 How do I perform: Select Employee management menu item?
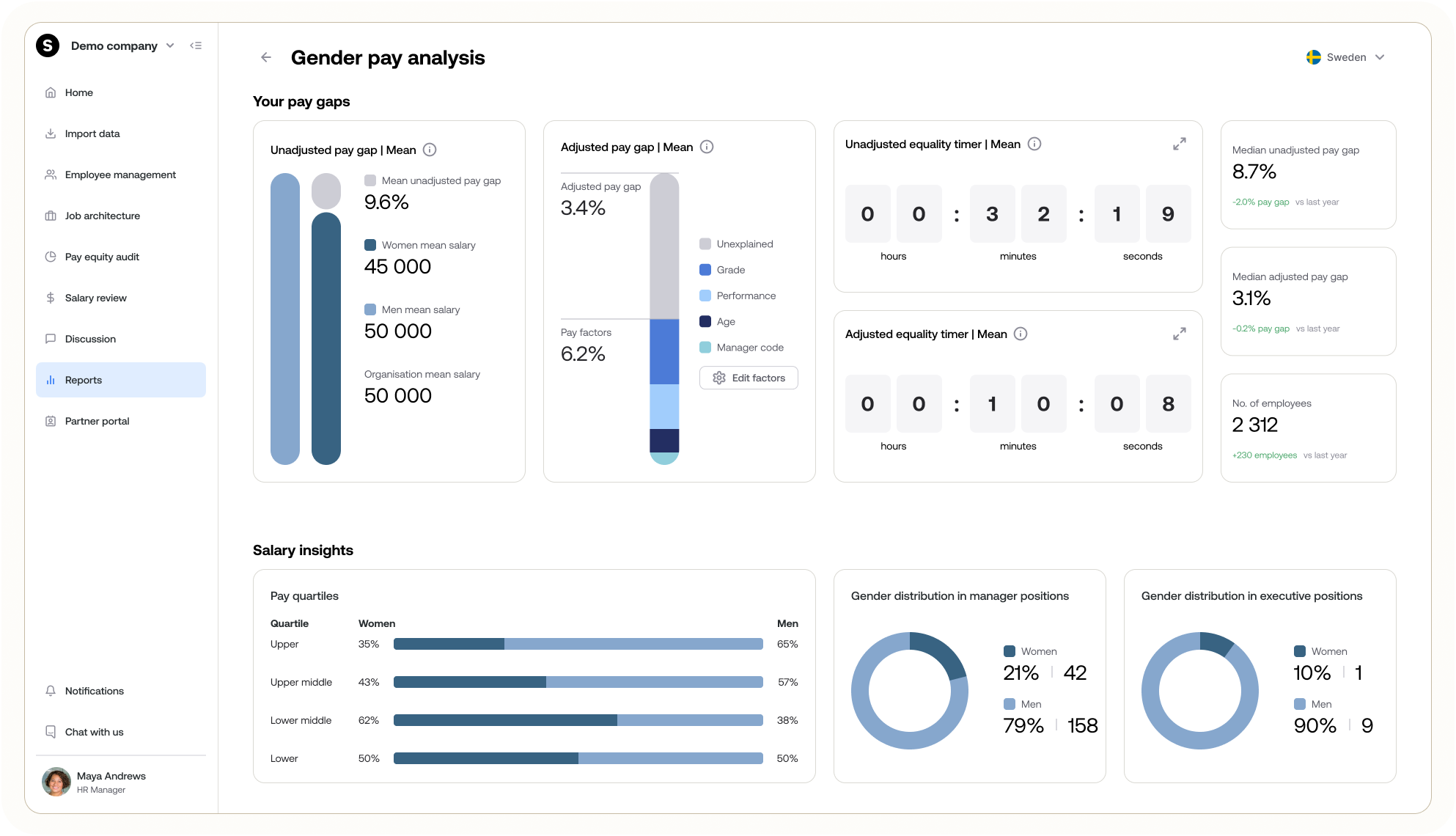pyautogui.click(x=120, y=175)
